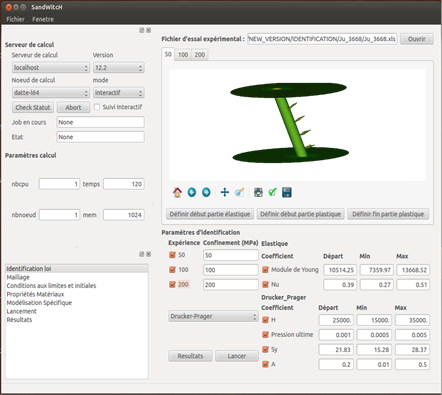The height and width of the screenshot is (395, 442).
Task: Close the top-left dock panel
Action: 148,30
